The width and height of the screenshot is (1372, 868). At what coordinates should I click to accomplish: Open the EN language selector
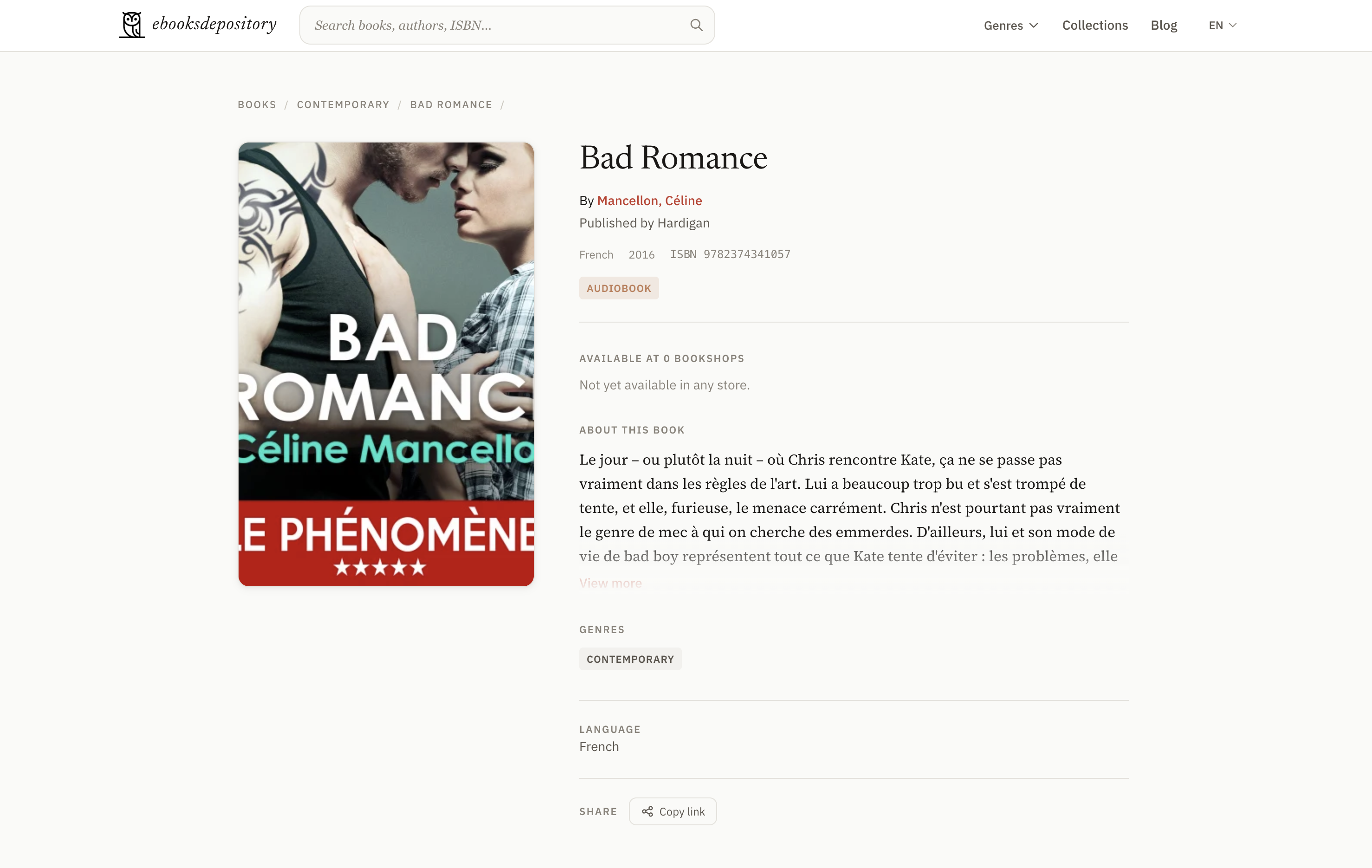point(1222,25)
